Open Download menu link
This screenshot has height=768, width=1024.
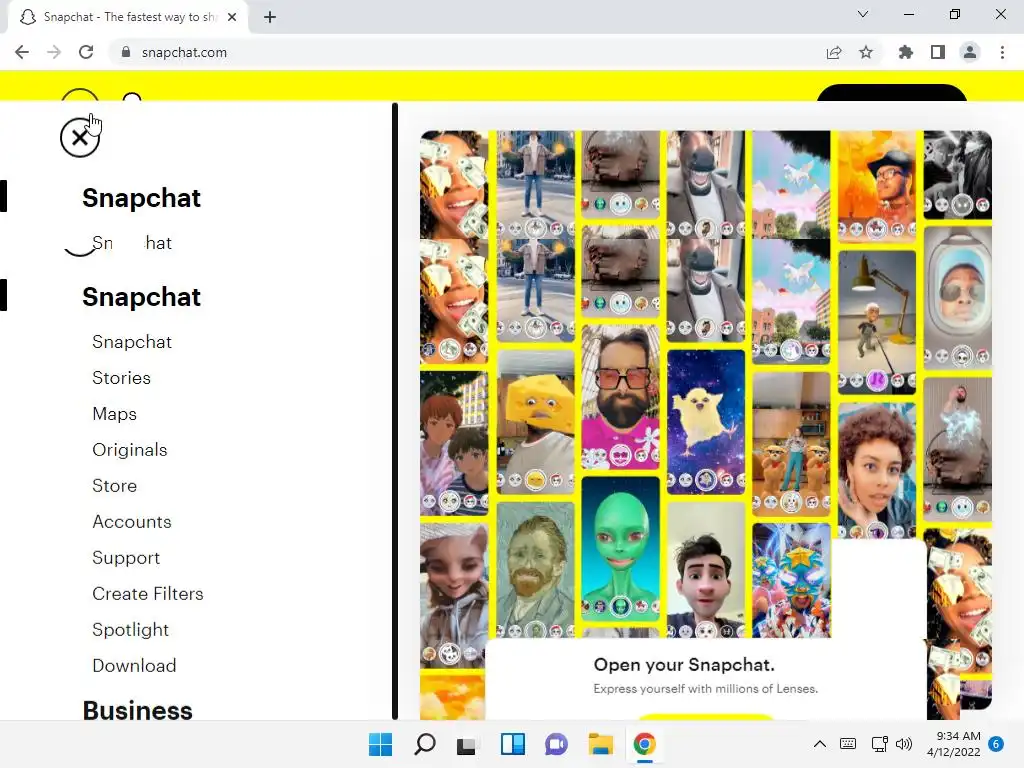(134, 665)
